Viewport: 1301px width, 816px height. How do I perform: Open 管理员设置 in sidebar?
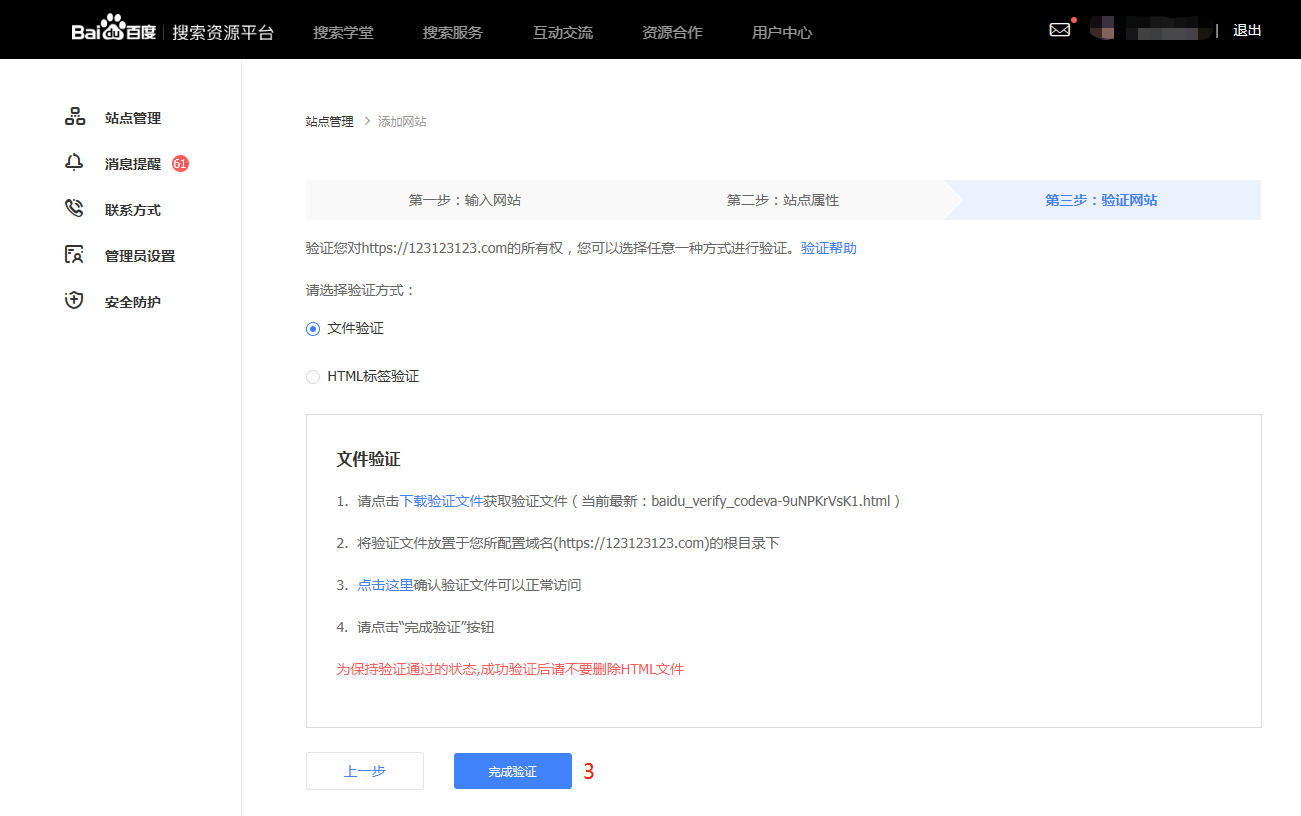point(140,256)
